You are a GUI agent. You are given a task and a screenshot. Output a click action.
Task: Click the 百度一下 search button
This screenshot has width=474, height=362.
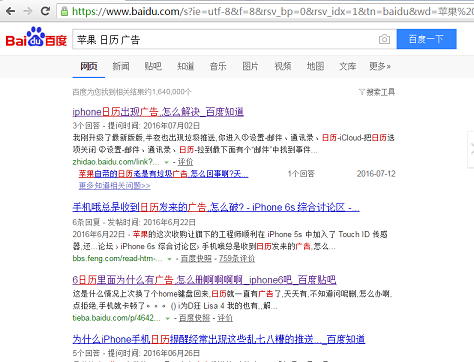tap(426, 39)
